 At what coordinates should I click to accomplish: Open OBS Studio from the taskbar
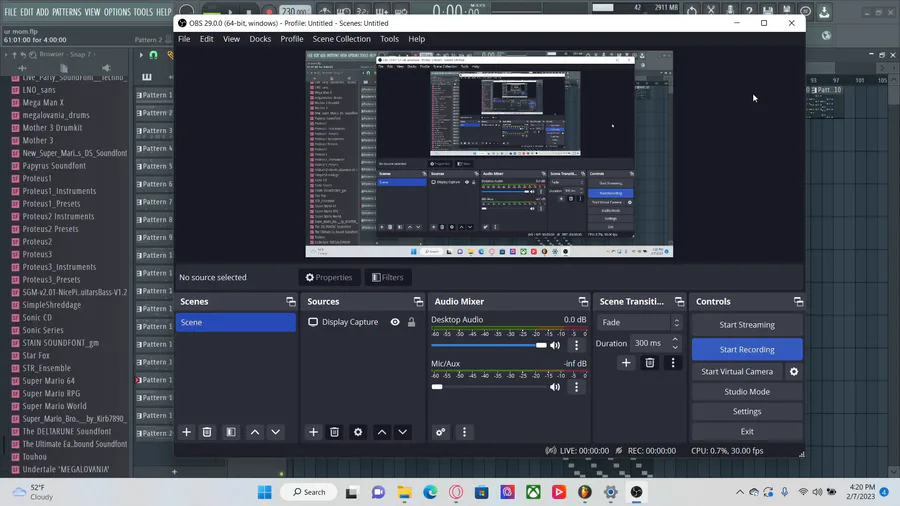[x=637, y=492]
